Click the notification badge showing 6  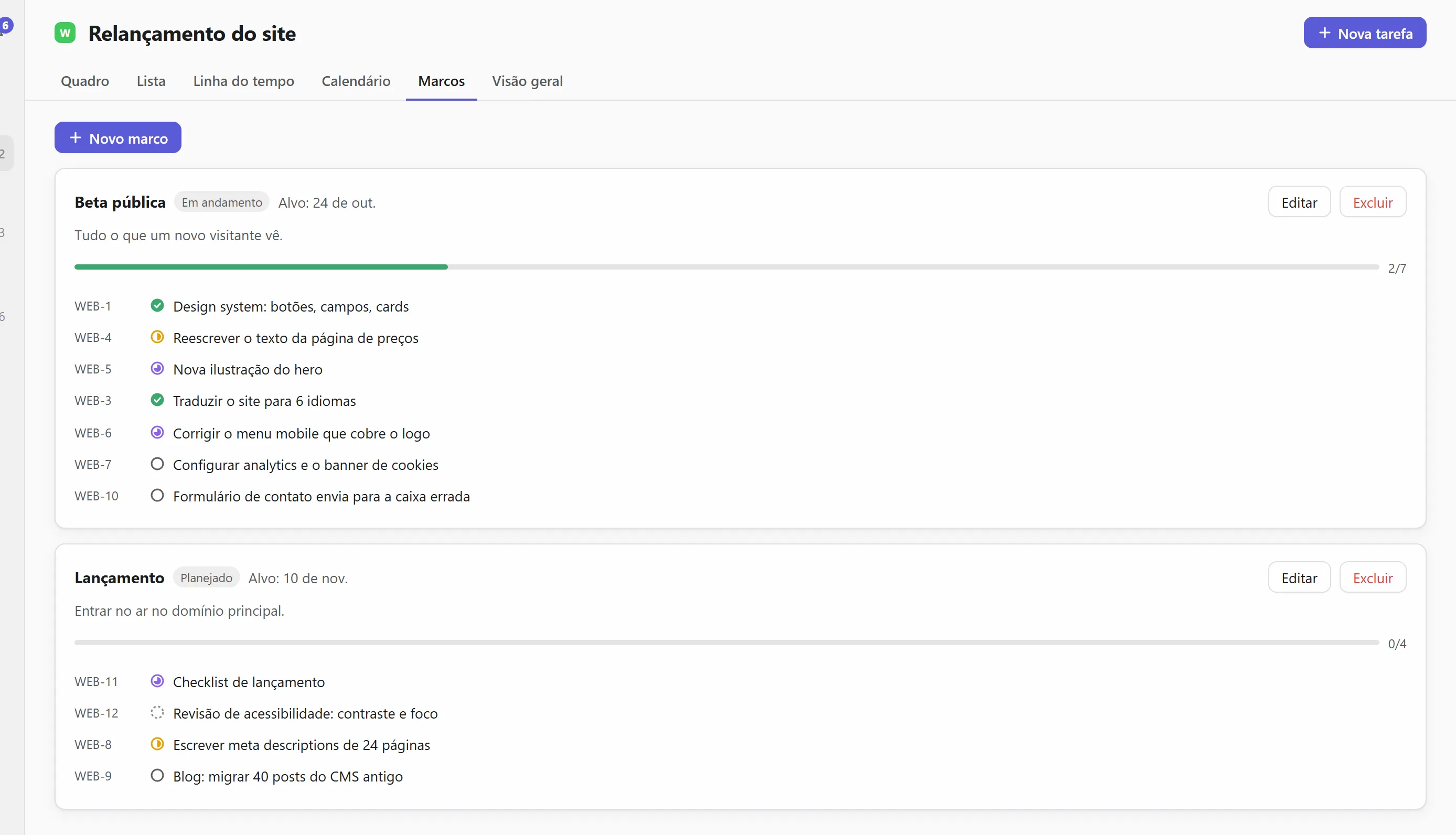[6, 25]
